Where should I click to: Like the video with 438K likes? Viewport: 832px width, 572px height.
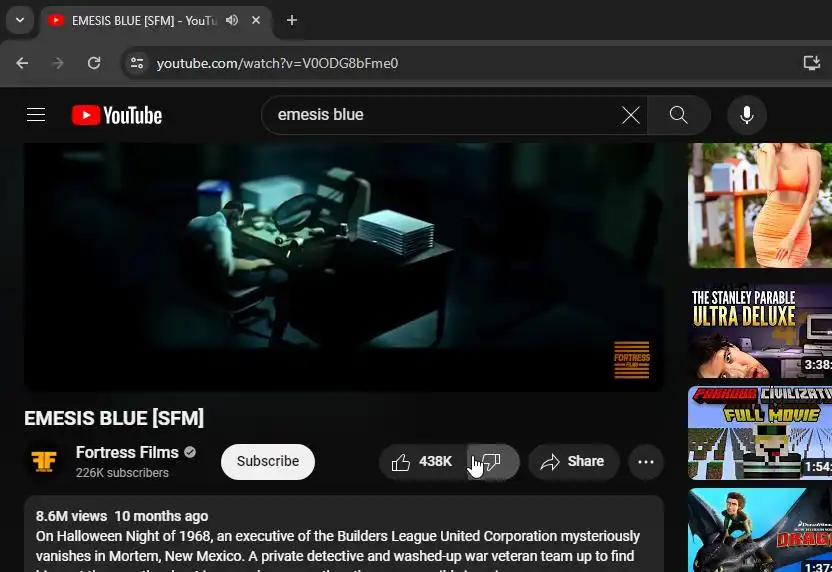[422, 462]
